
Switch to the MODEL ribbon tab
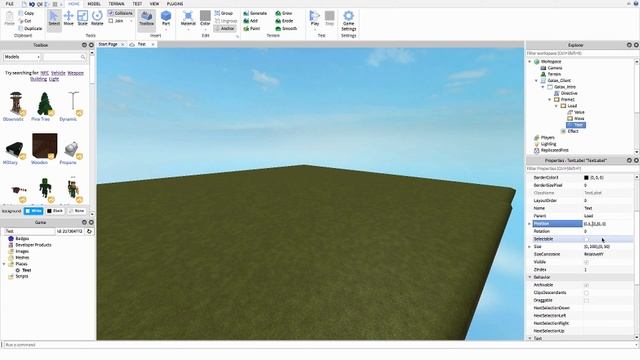94,4
